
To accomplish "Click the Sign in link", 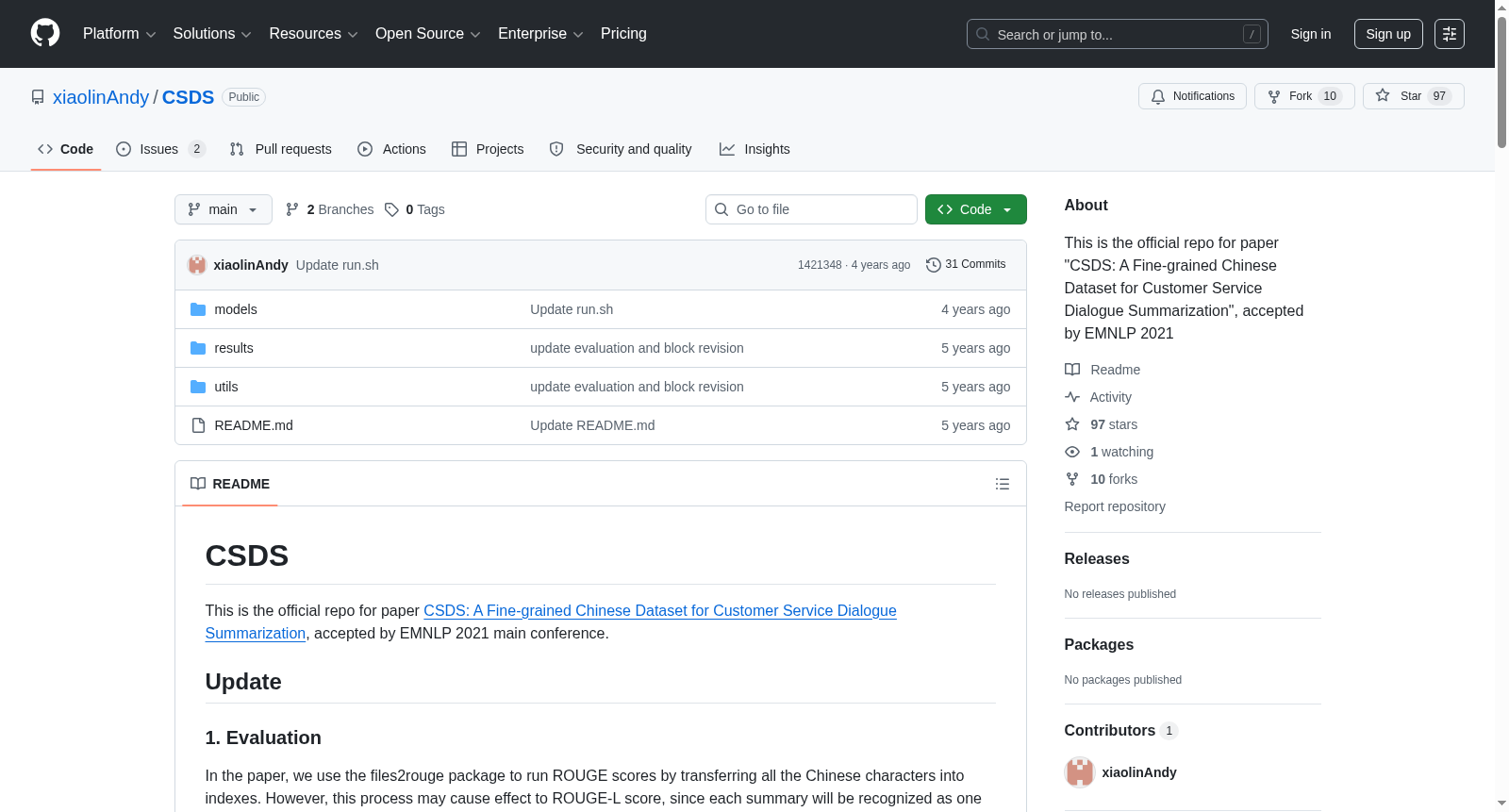I will [x=1311, y=34].
